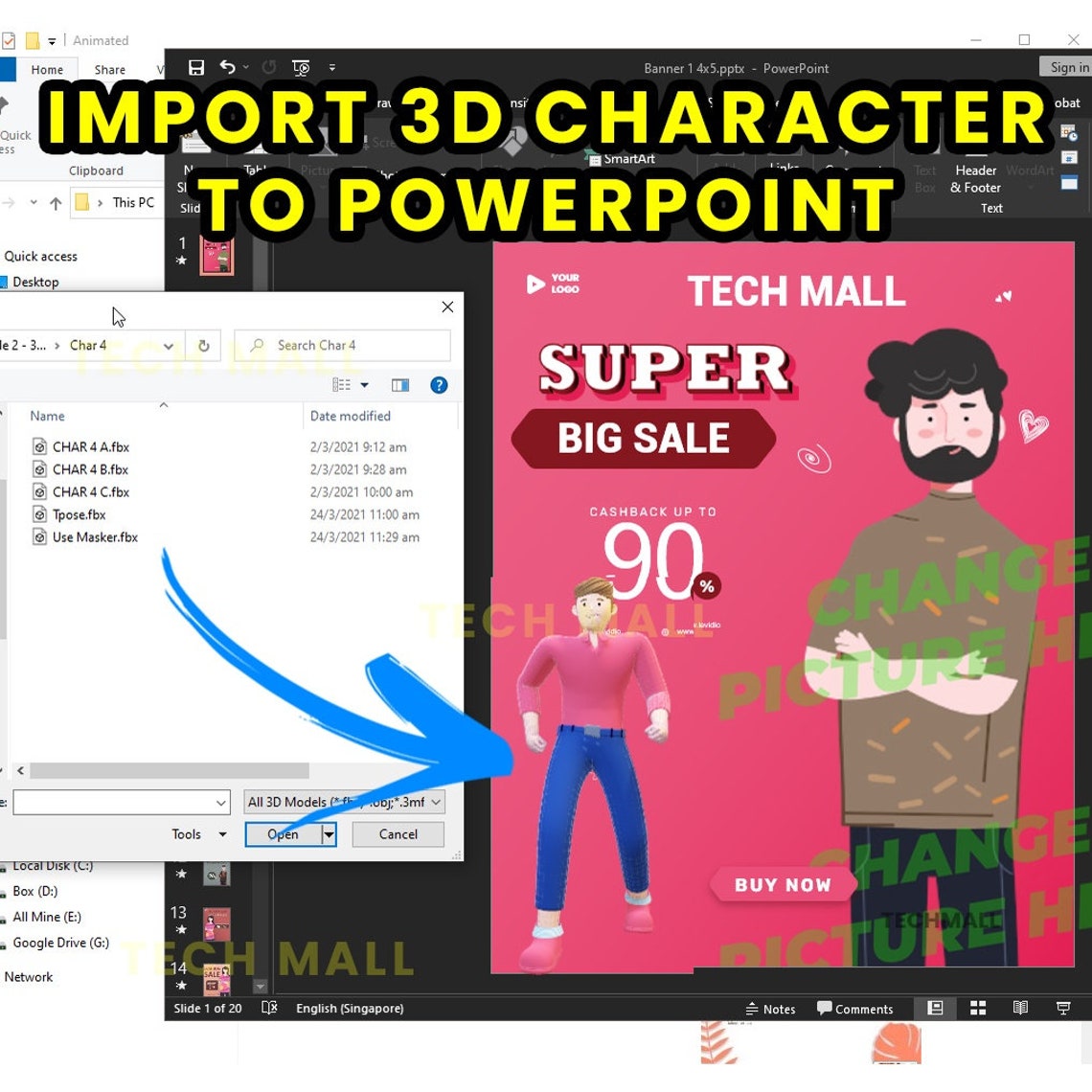Switch to Reading View in the status bar
Screen dimensions: 1092x1092
pos(1020,1008)
